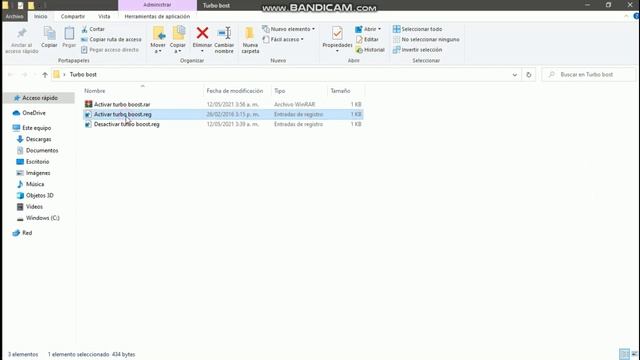
Task: Sort by Fecha de modificación column
Action: [235, 91]
